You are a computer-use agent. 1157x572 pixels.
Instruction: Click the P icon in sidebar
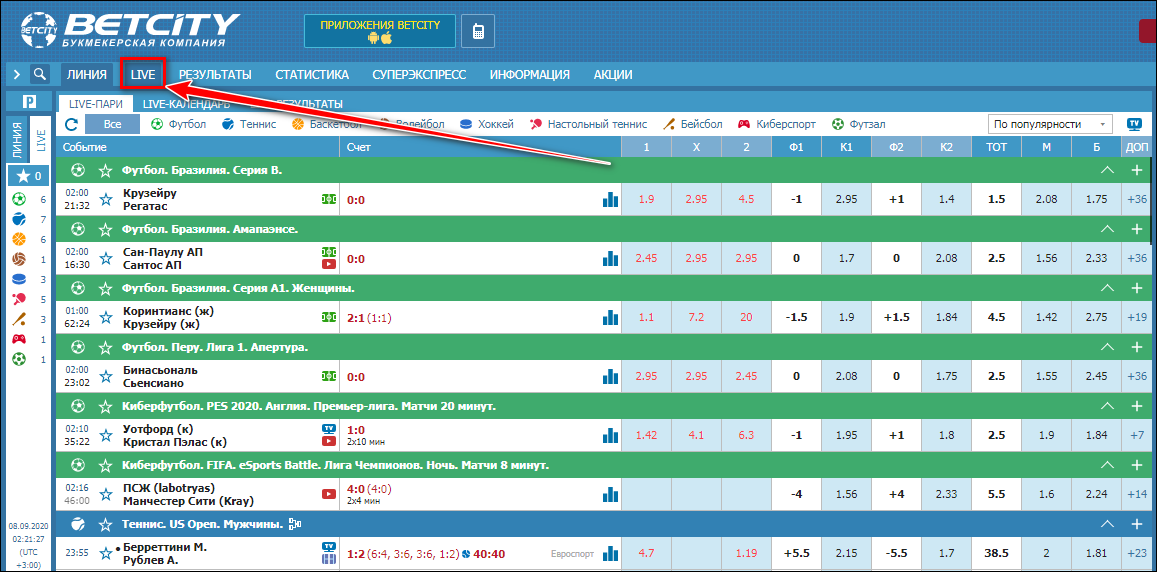pyautogui.click(x=29, y=102)
